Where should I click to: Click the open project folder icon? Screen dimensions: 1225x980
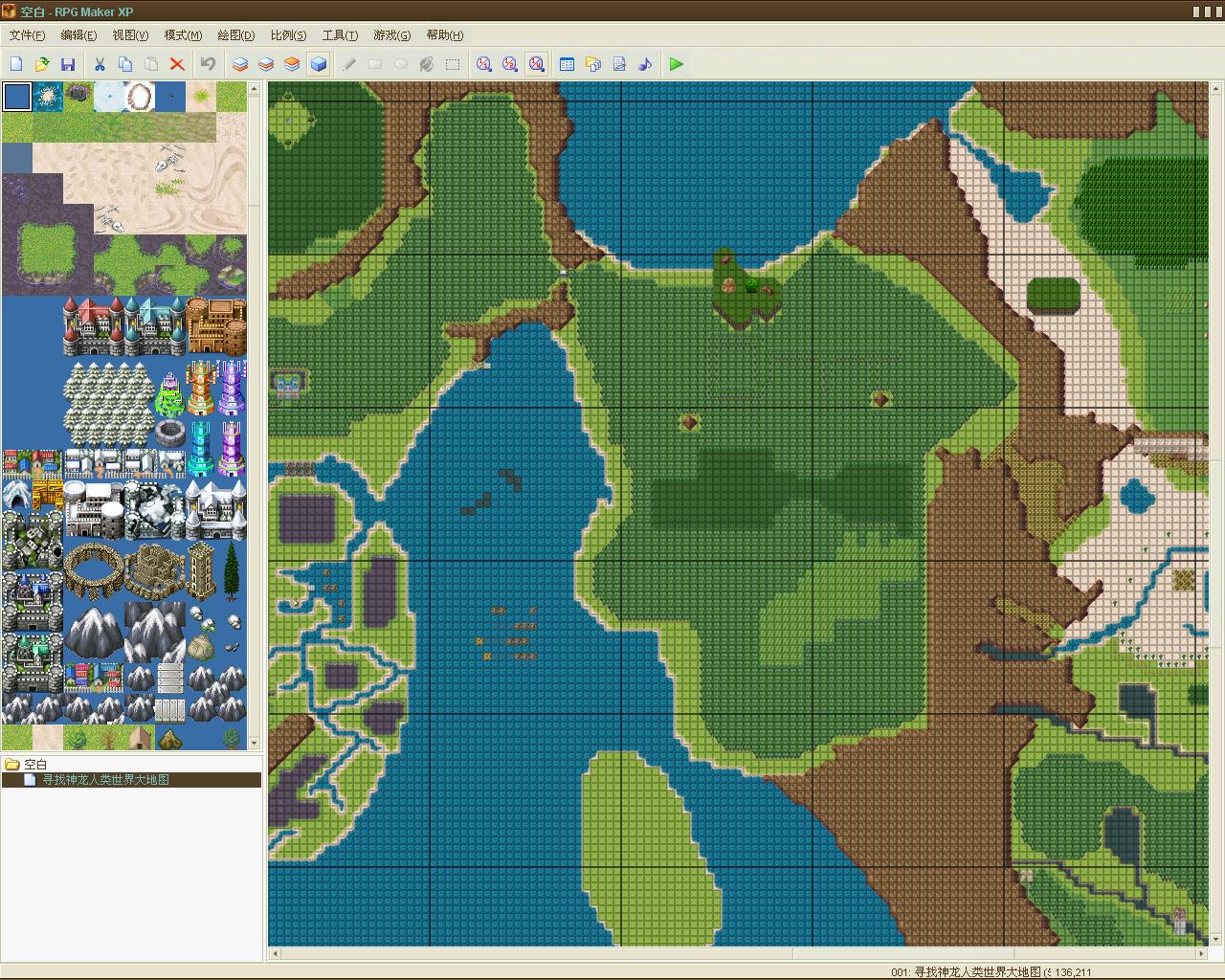(42, 64)
